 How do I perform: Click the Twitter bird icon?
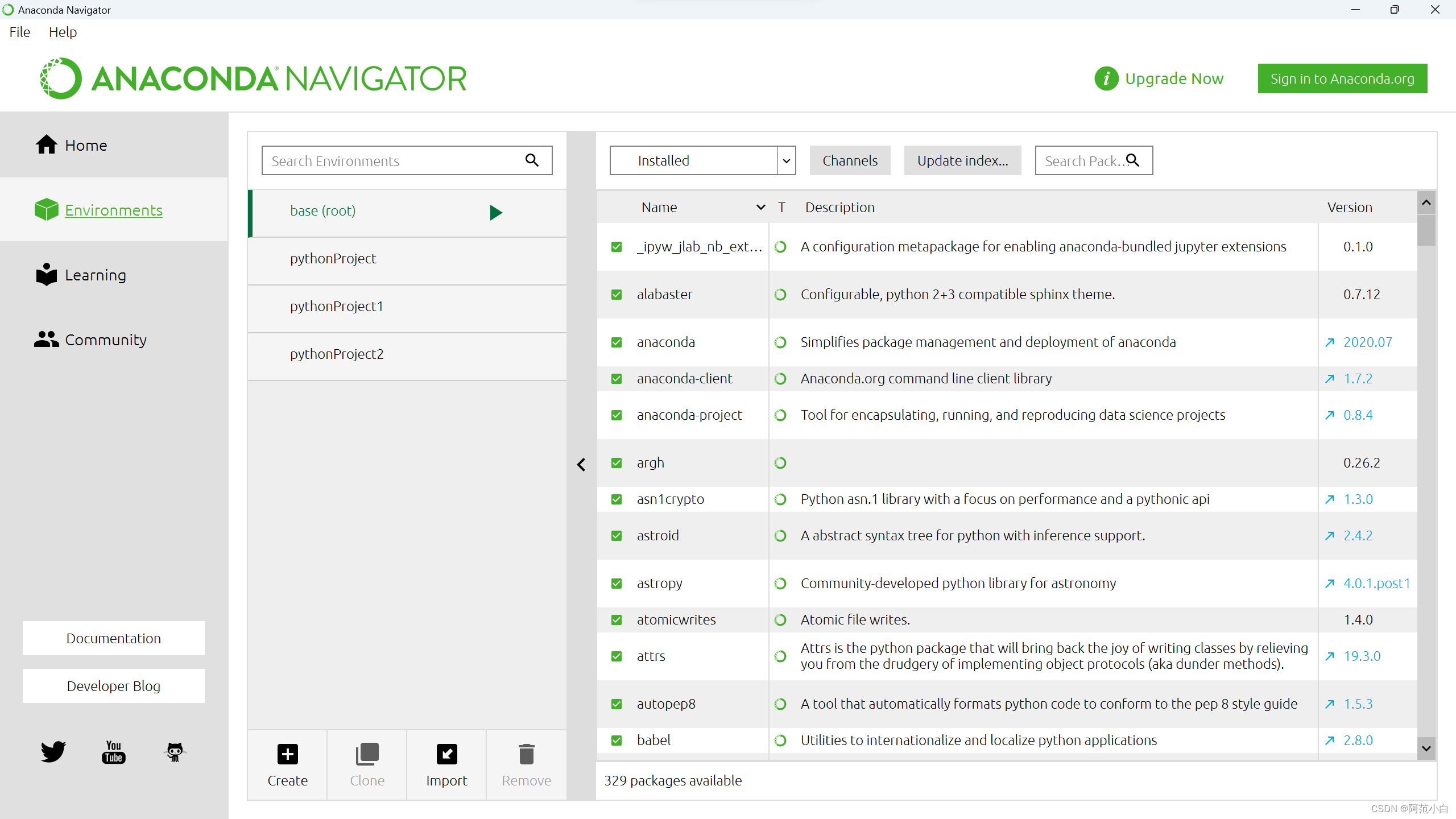tap(53, 751)
